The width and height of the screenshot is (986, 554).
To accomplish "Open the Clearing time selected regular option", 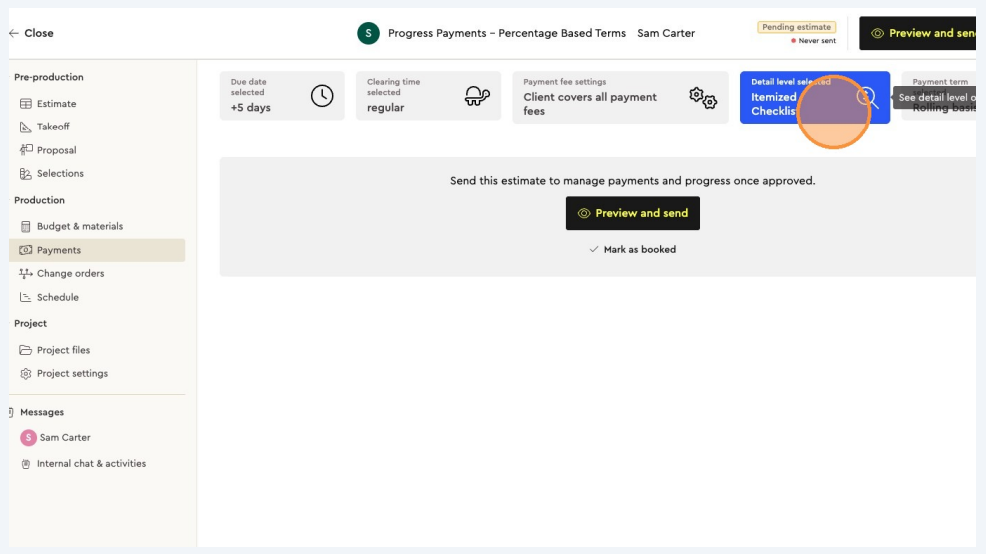I will (x=427, y=96).
